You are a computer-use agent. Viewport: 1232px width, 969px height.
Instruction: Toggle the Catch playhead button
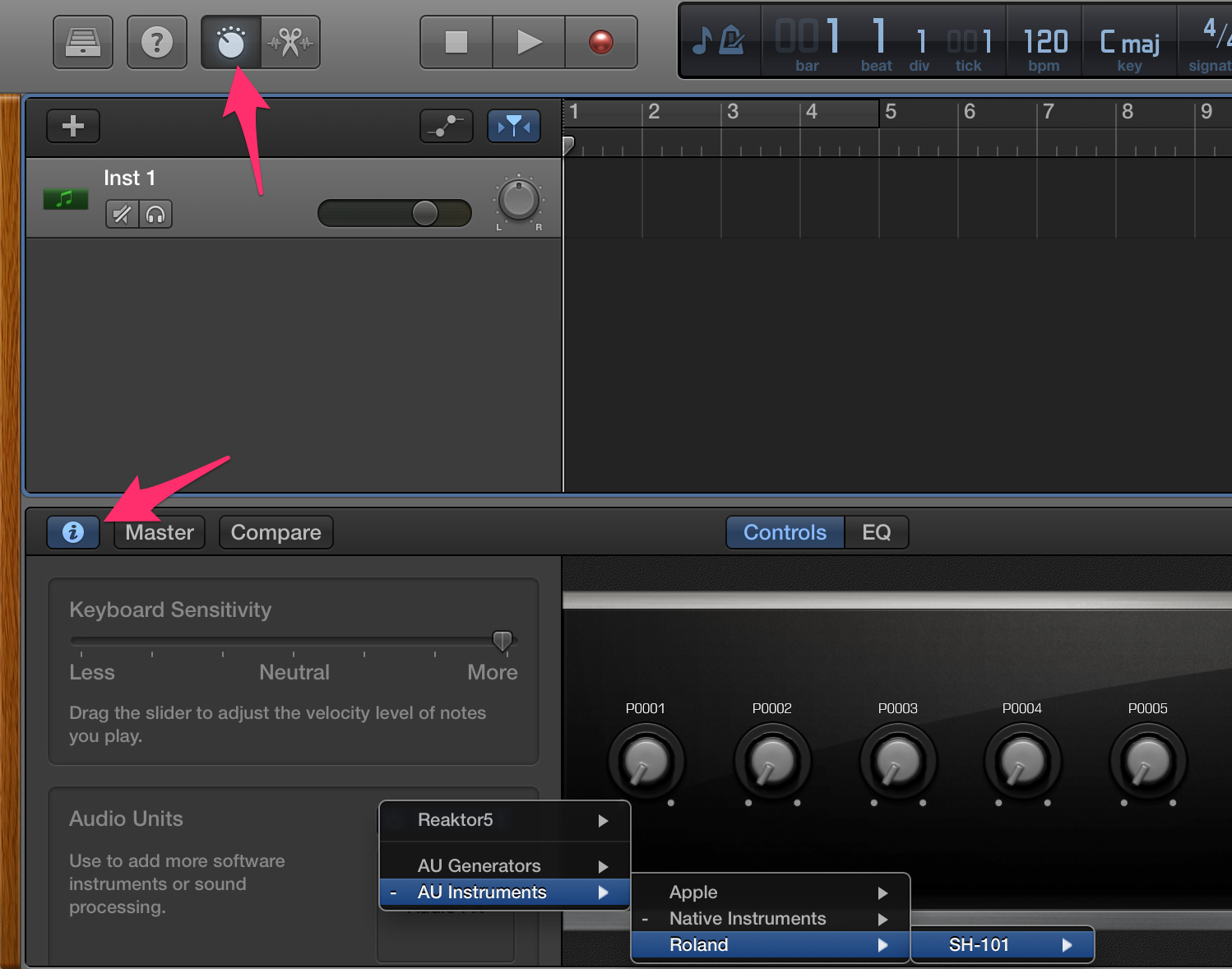pyautogui.click(x=514, y=126)
